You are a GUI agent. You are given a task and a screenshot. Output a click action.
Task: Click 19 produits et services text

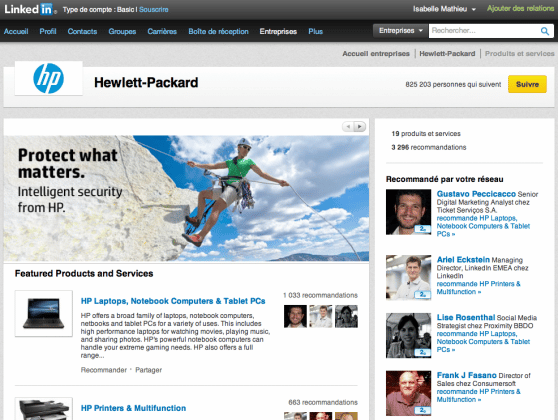coord(426,133)
